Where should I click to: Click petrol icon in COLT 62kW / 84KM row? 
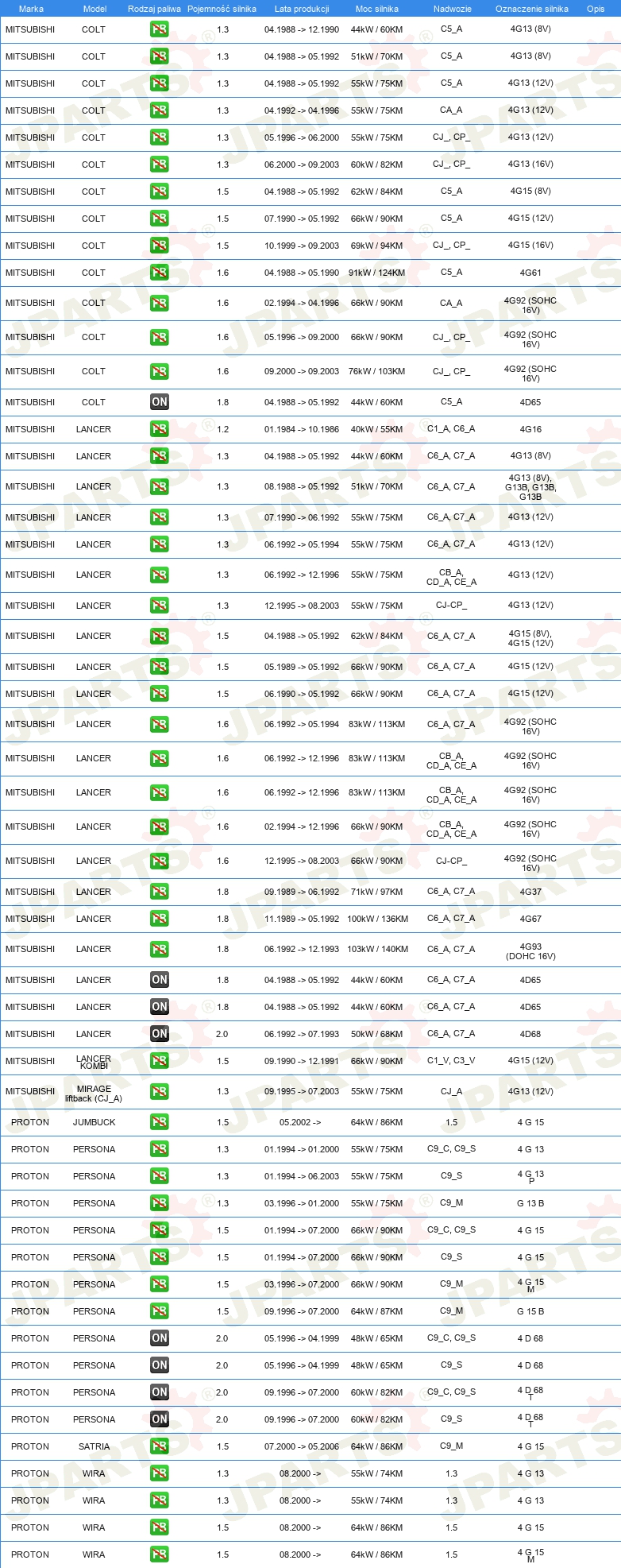pyautogui.click(x=160, y=192)
